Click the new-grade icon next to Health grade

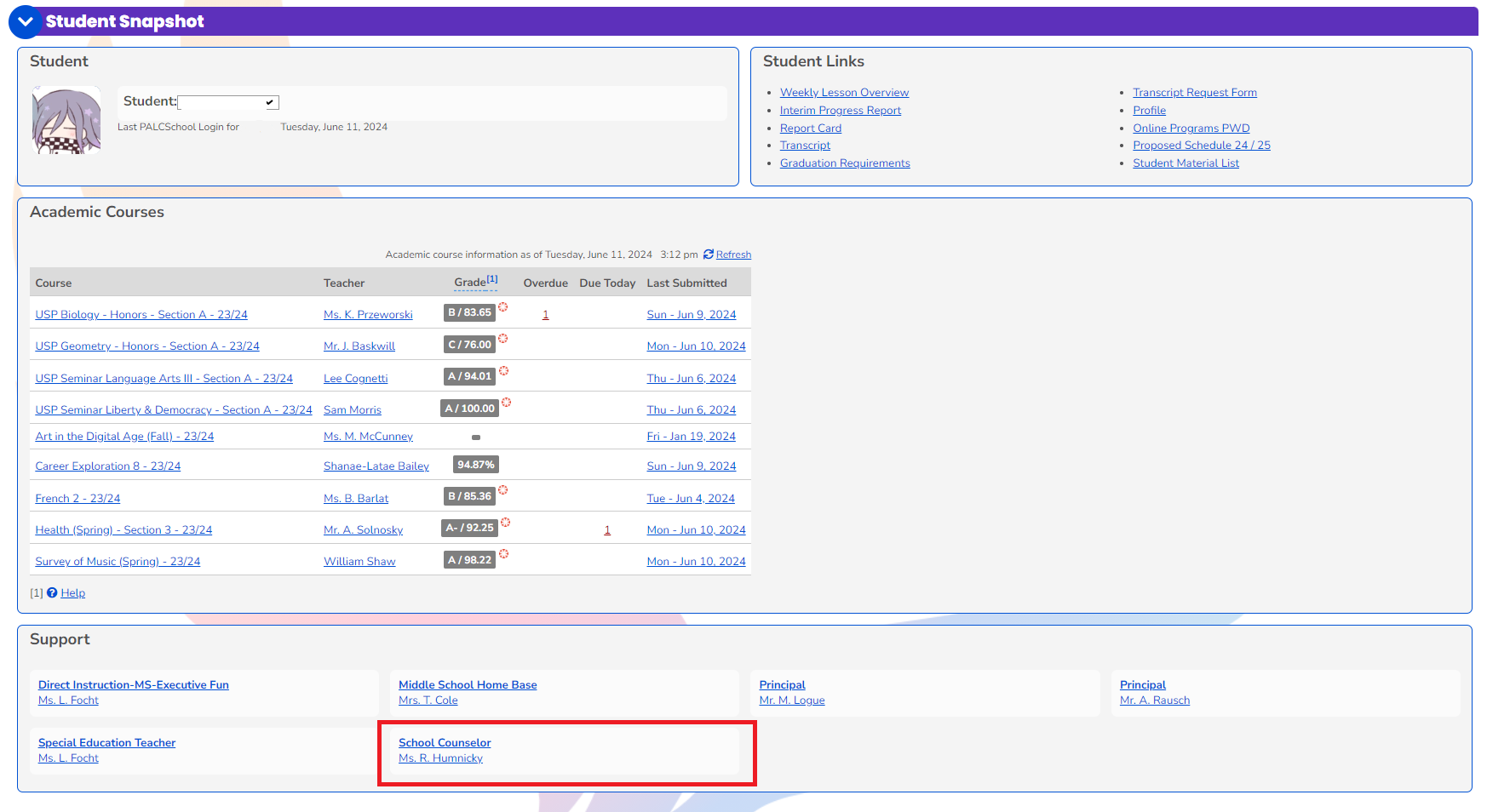[507, 523]
